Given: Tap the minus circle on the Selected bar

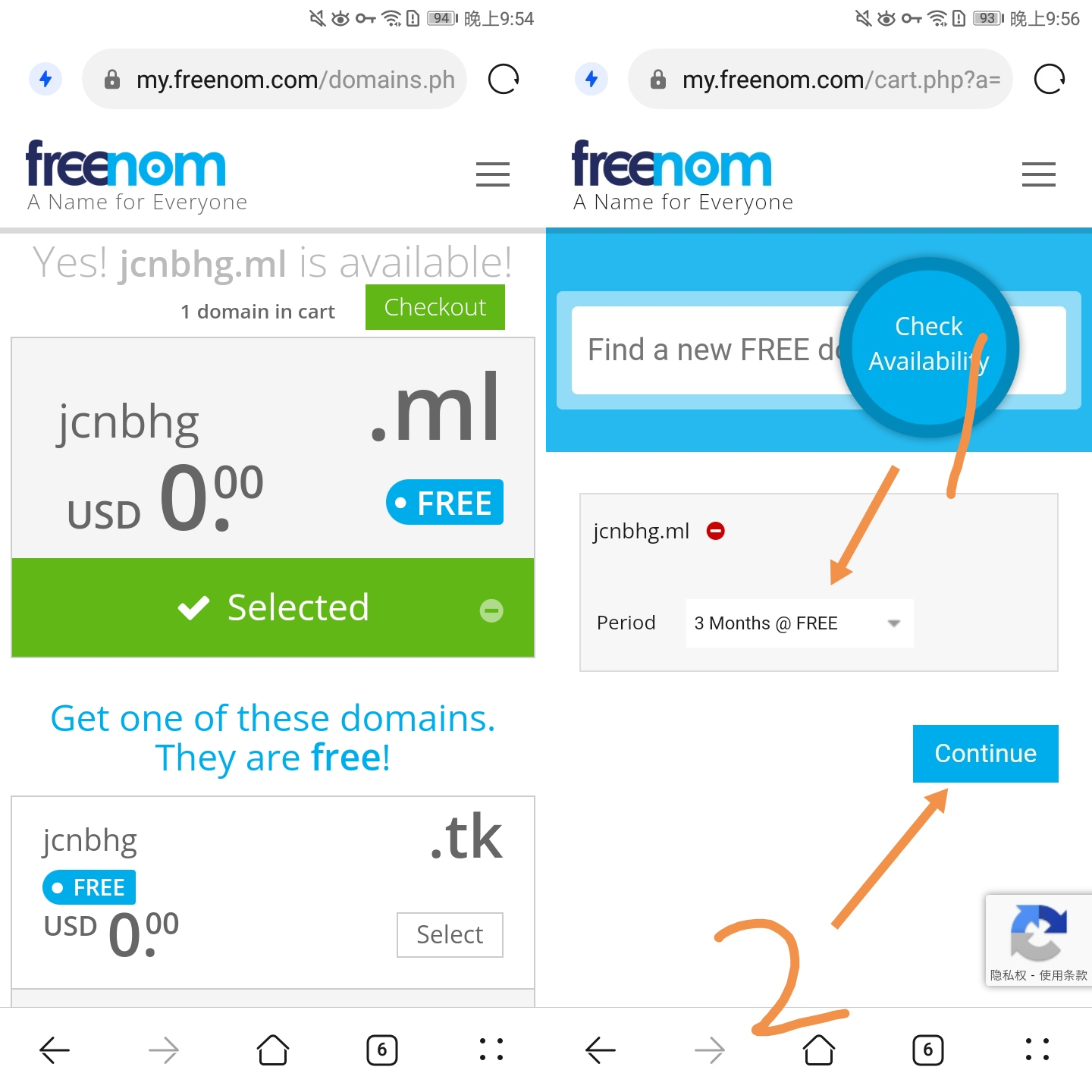Looking at the screenshot, I should 491,610.
